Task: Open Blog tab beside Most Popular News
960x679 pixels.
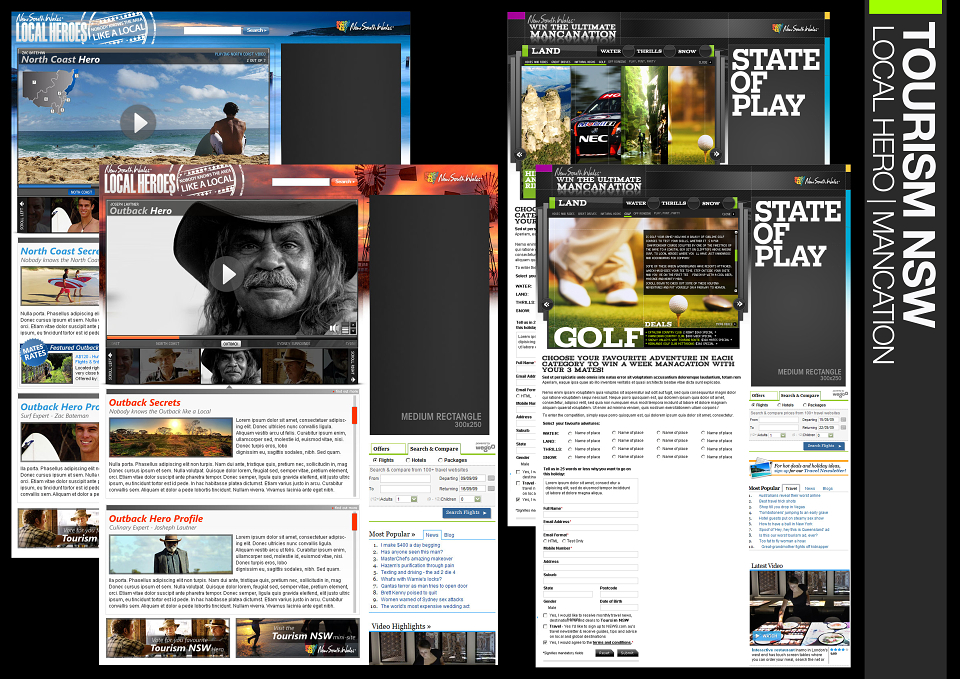Action: coord(449,535)
